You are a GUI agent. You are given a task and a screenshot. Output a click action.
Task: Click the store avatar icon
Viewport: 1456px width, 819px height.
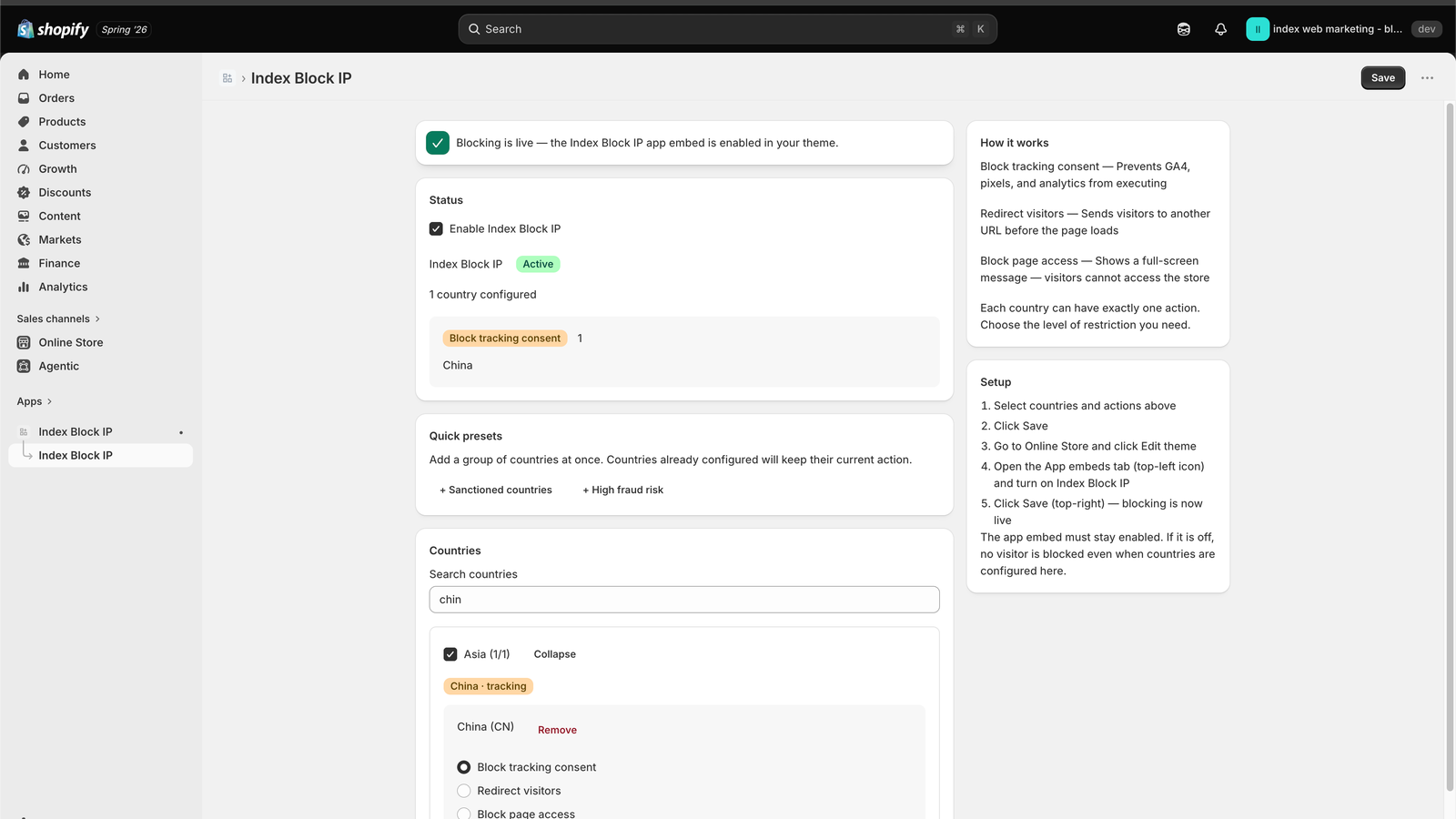click(x=1258, y=29)
